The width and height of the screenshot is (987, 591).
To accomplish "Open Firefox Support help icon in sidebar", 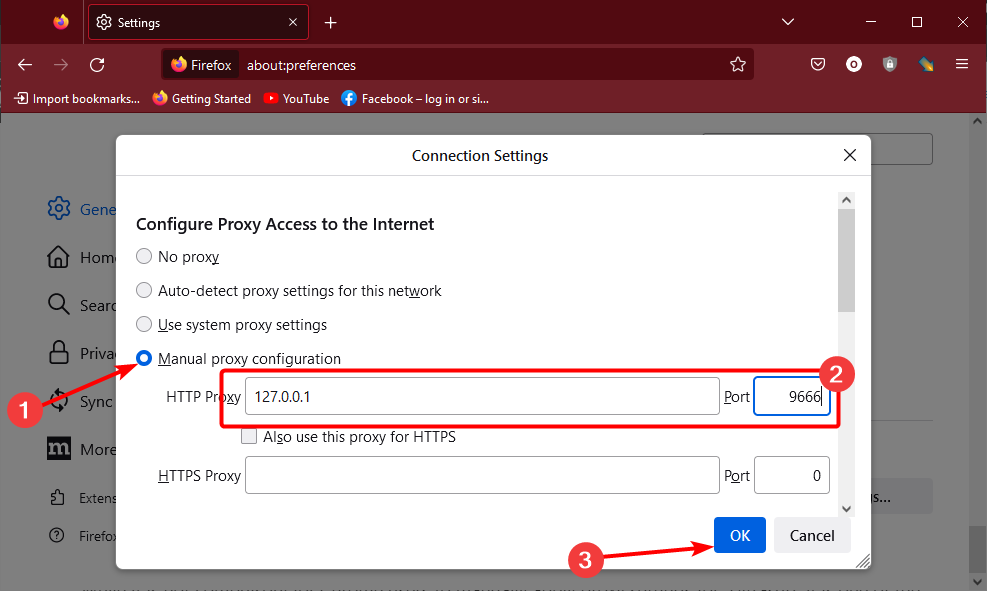I will click(x=57, y=536).
